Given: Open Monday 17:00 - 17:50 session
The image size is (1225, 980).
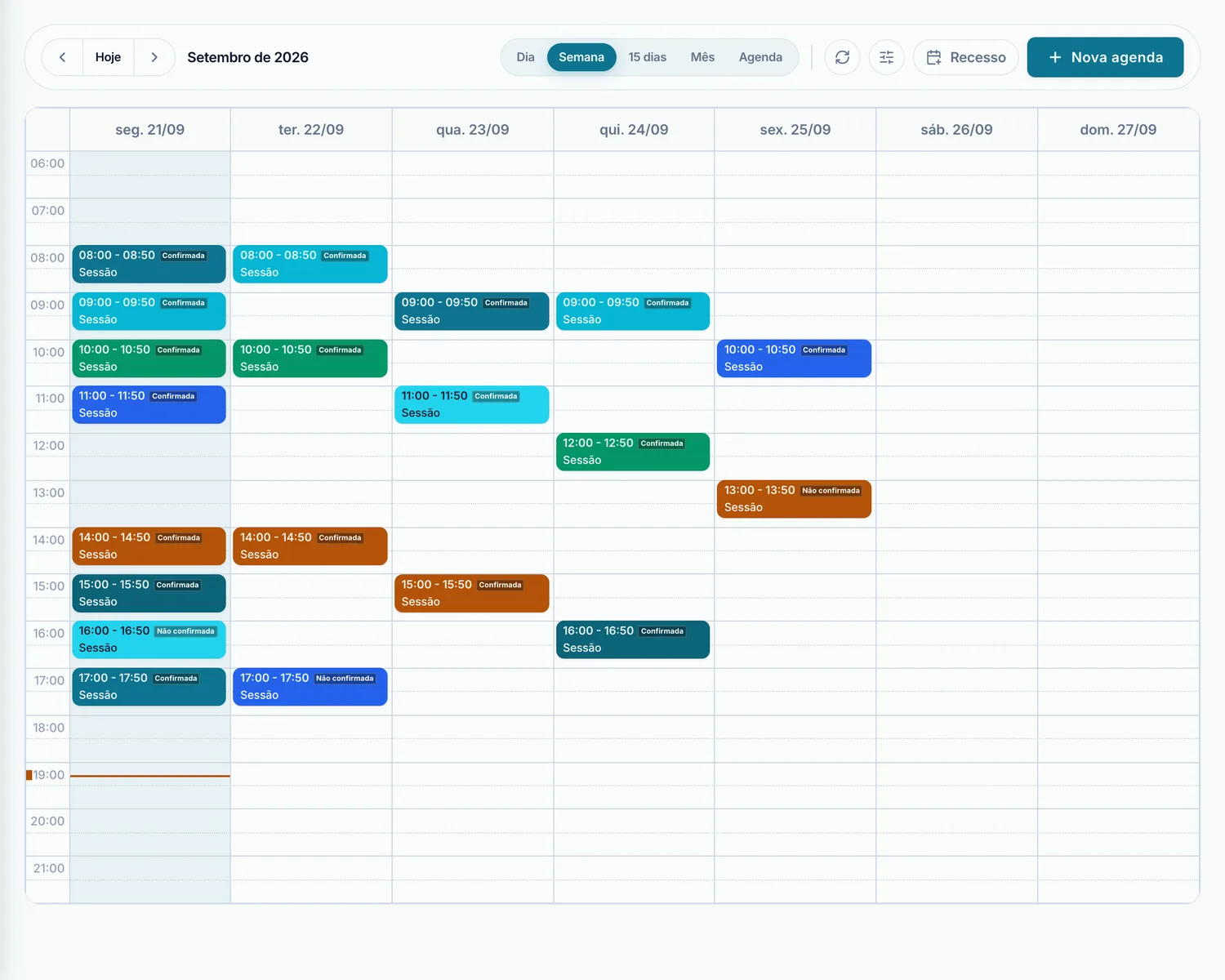Looking at the screenshot, I should (x=149, y=687).
